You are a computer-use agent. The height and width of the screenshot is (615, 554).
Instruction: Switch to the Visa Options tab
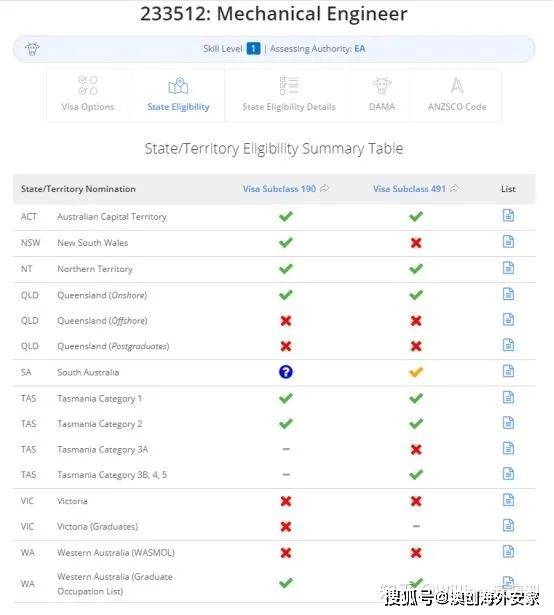pos(88,95)
